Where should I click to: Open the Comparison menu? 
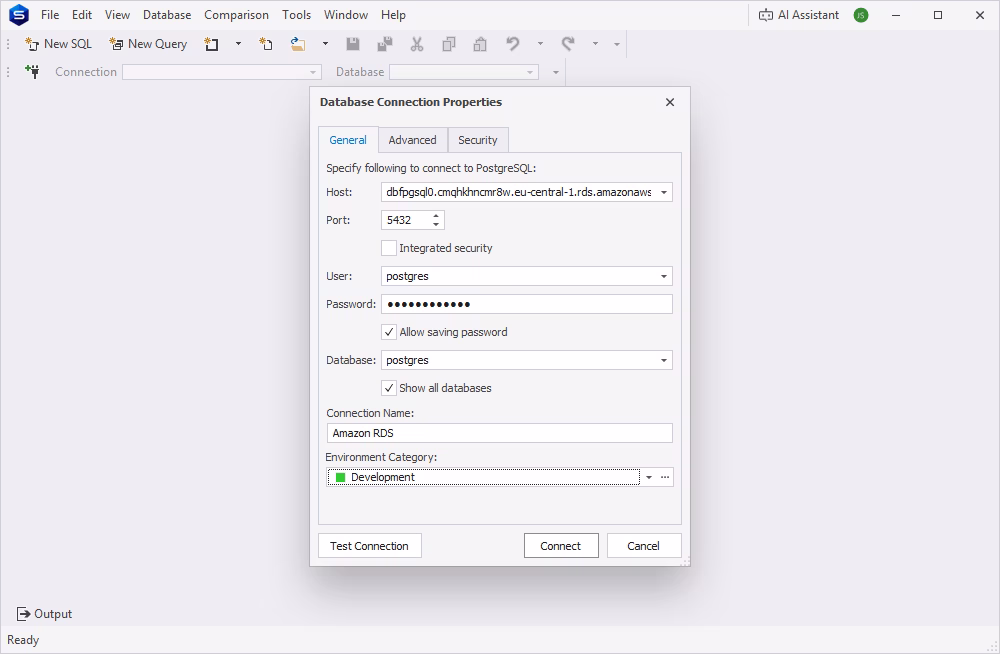pyautogui.click(x=236, y=15)
